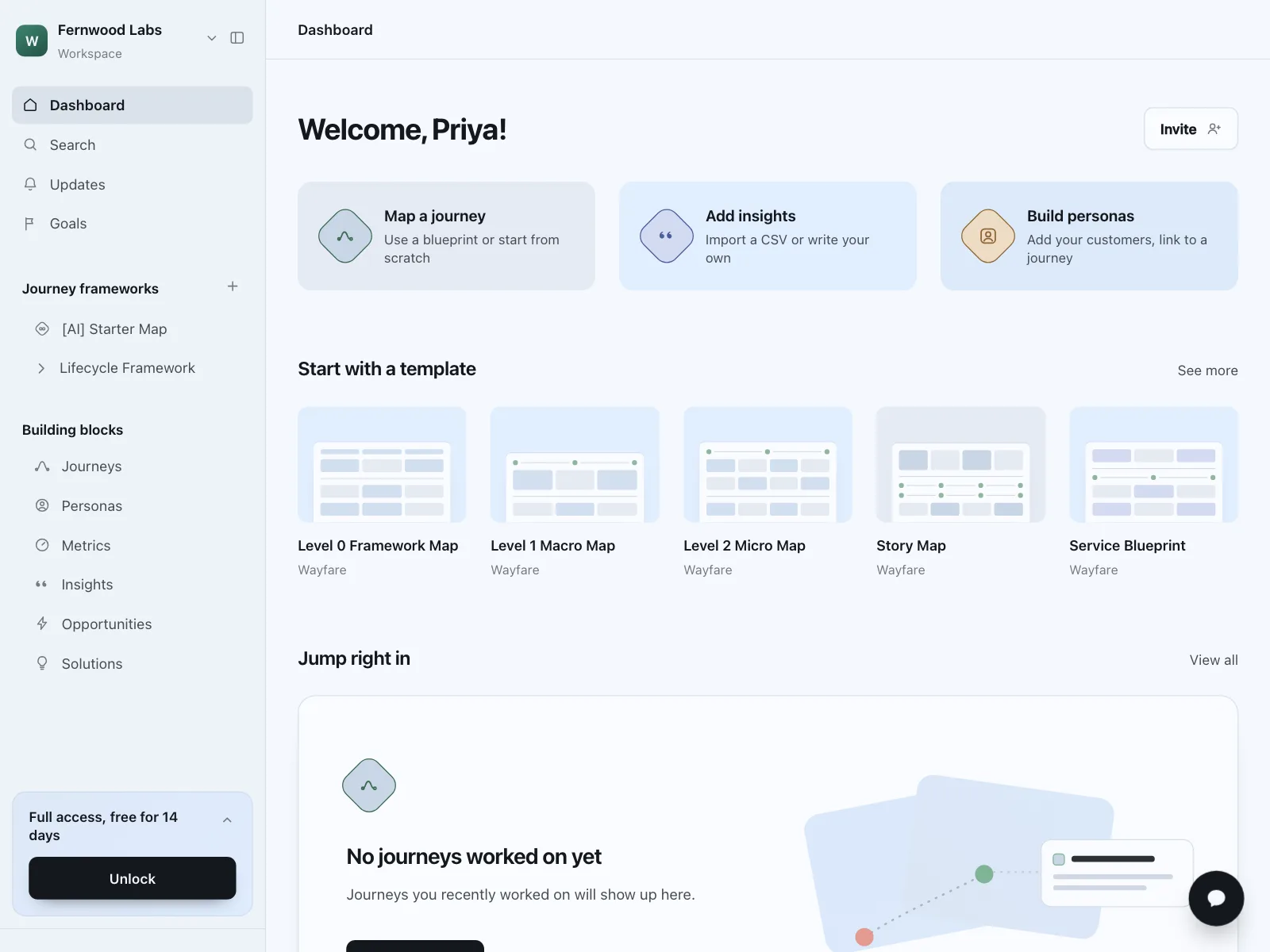
Task: Click the Goals flag icon
Action: [29, 224]
